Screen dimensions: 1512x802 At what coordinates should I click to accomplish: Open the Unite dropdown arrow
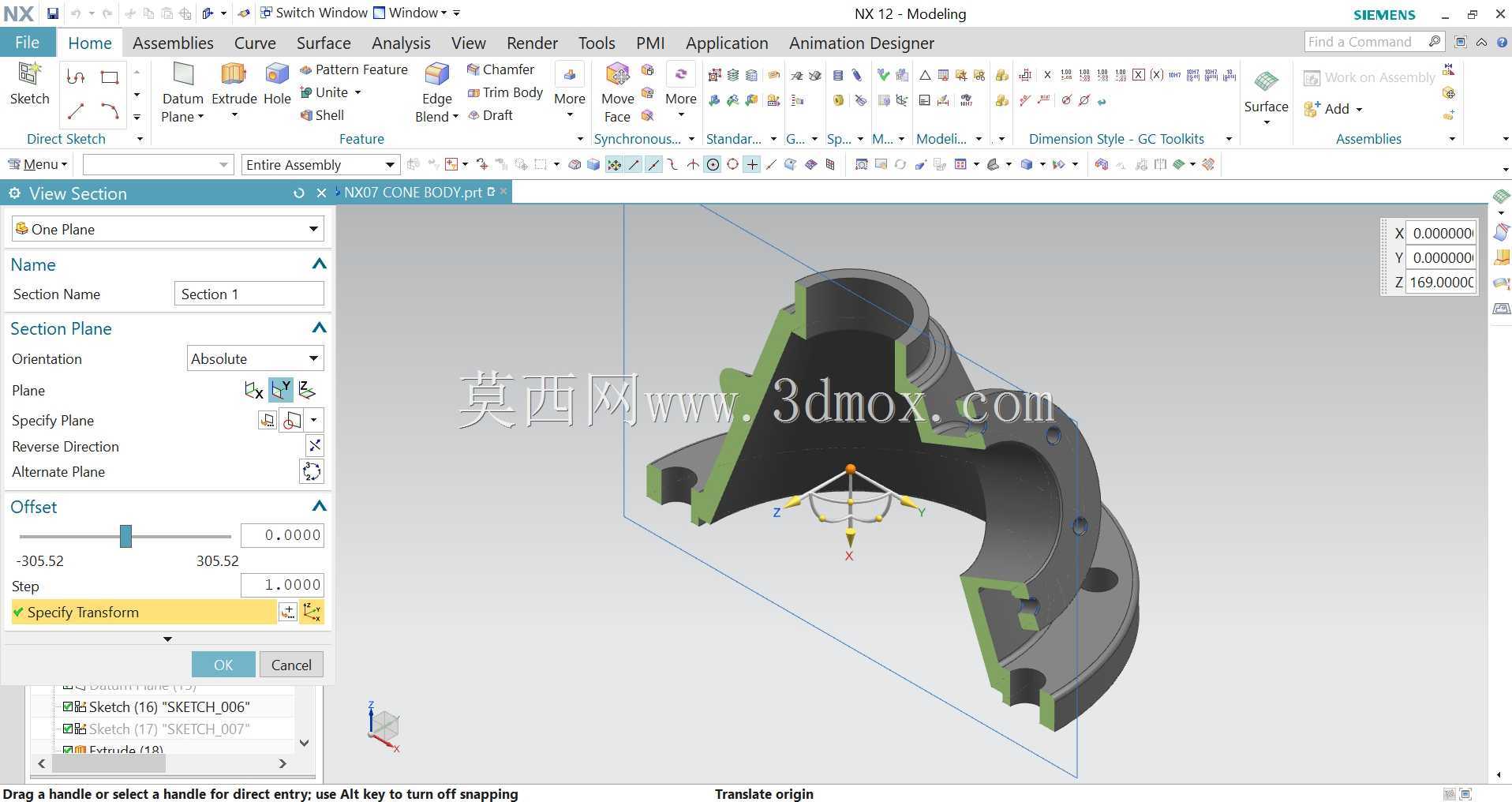357,92
